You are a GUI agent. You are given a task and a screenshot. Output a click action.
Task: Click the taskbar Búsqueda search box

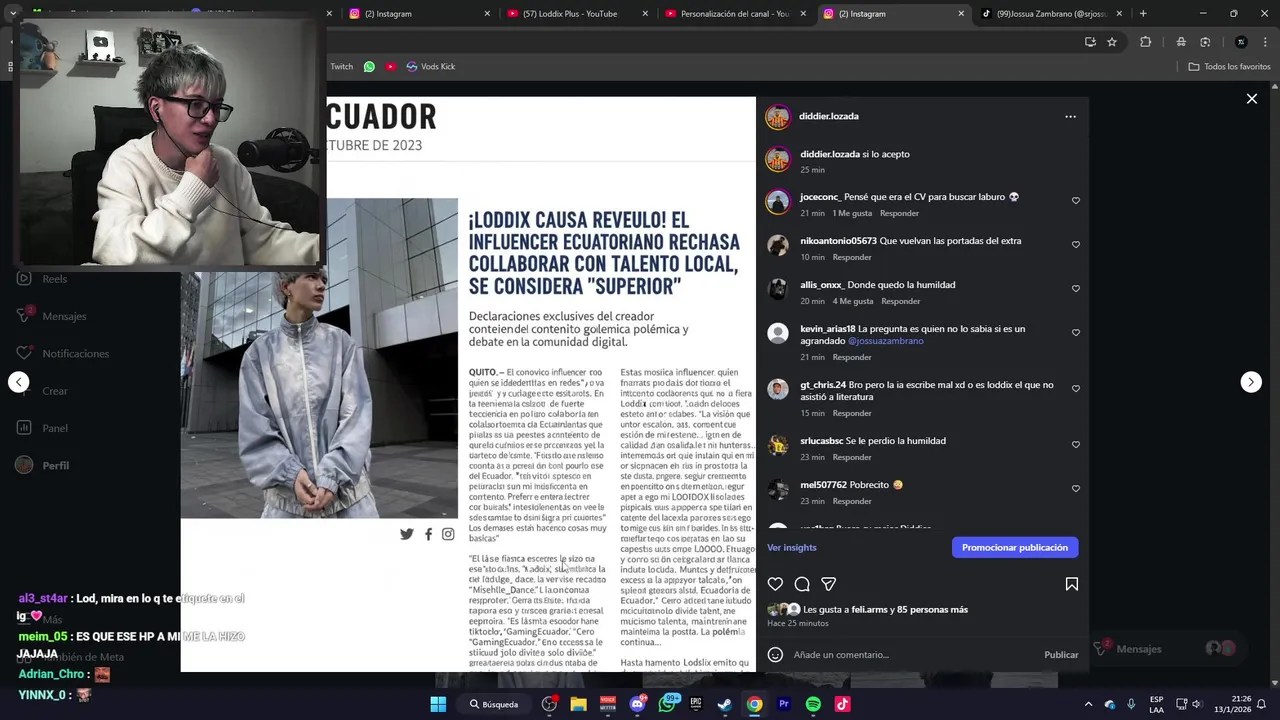[496, 704]
